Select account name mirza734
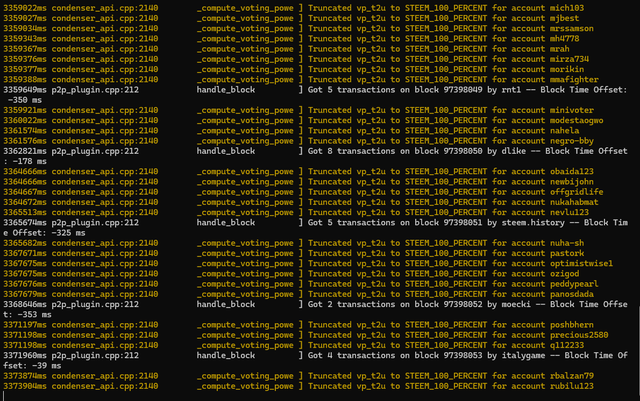This screenshot has height=401, width=640. point(569,59)
